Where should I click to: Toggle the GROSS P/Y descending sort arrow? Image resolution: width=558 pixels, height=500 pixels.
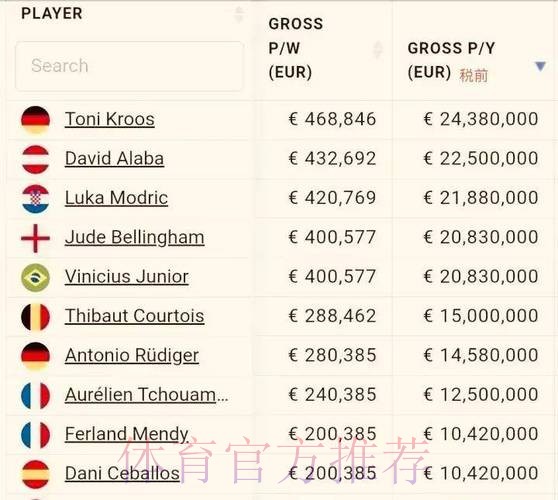(540, 66)
